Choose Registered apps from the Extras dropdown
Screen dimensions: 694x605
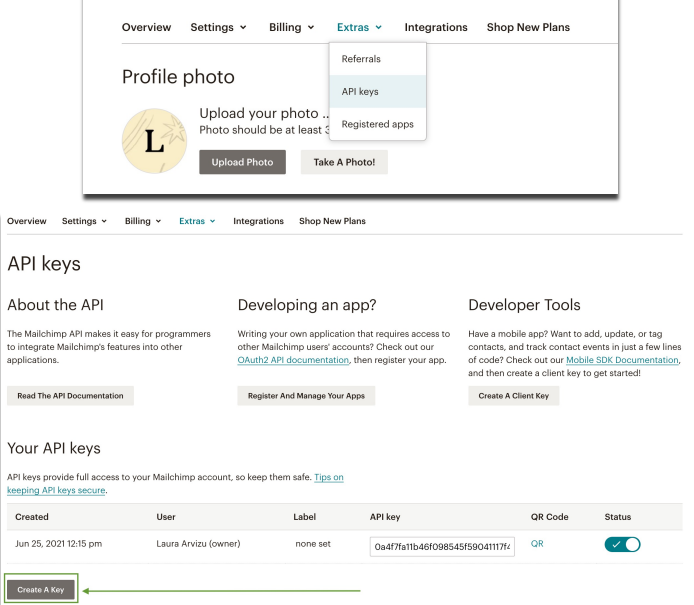click(378, 124)
